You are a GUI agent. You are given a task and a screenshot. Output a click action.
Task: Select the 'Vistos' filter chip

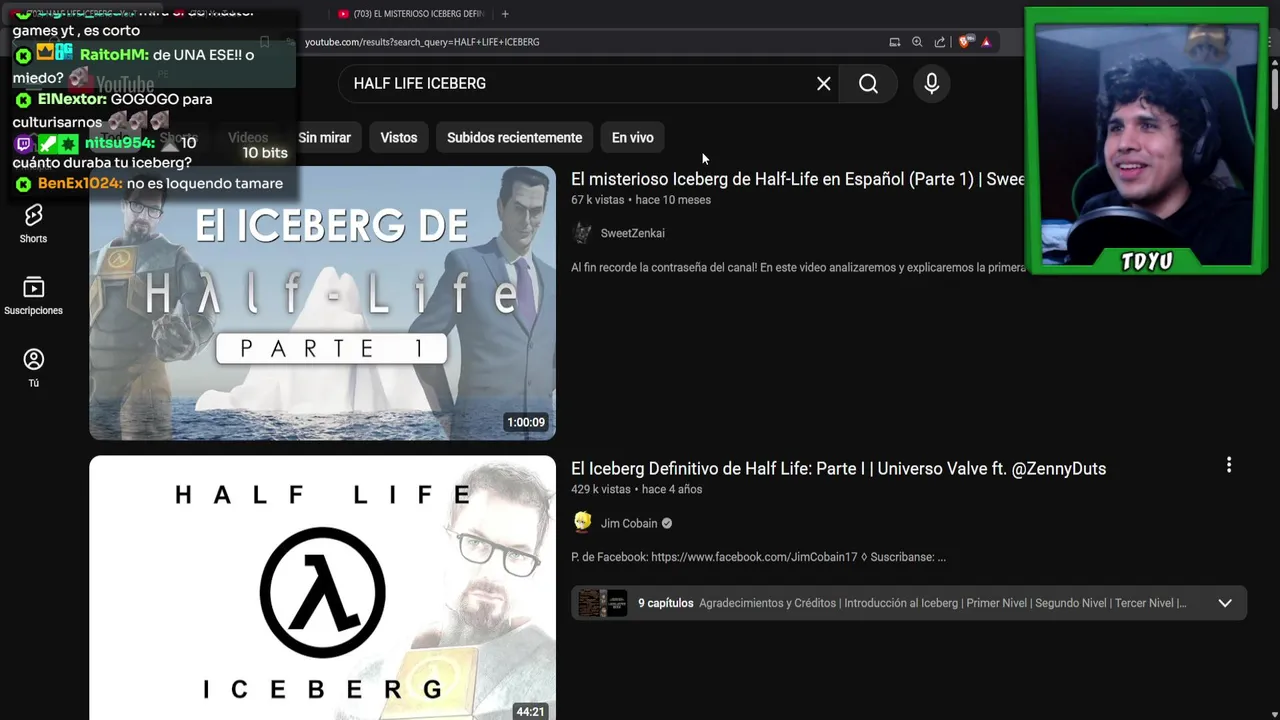pos(399,138)
